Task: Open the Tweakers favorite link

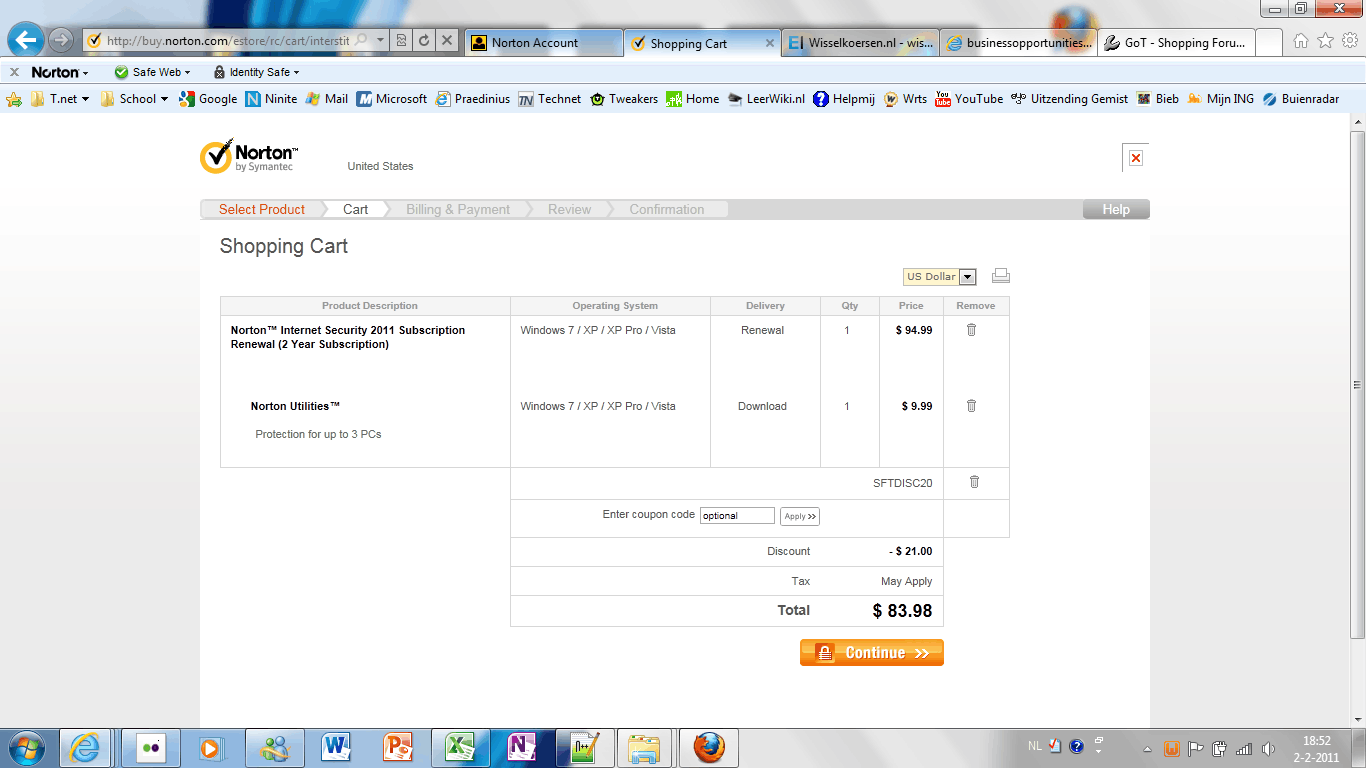Action: (624, 99)
